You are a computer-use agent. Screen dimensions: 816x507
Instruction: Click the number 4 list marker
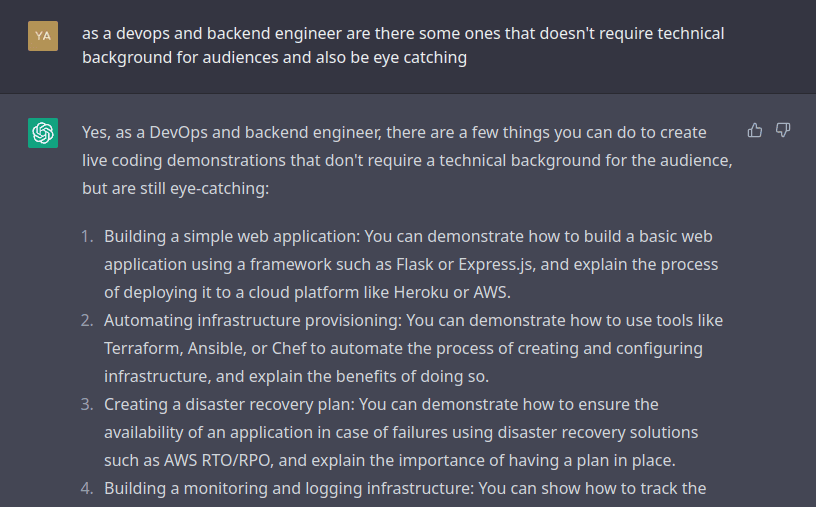[87, 488]
